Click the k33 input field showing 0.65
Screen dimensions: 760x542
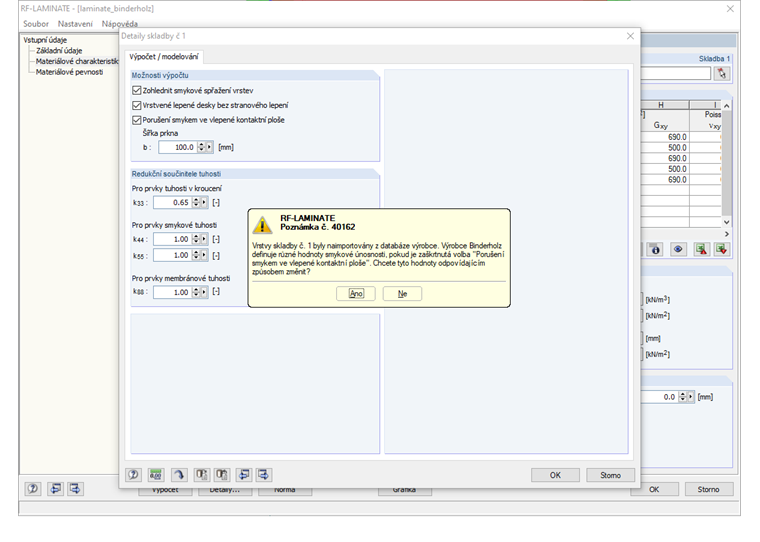tap(173, 202)
